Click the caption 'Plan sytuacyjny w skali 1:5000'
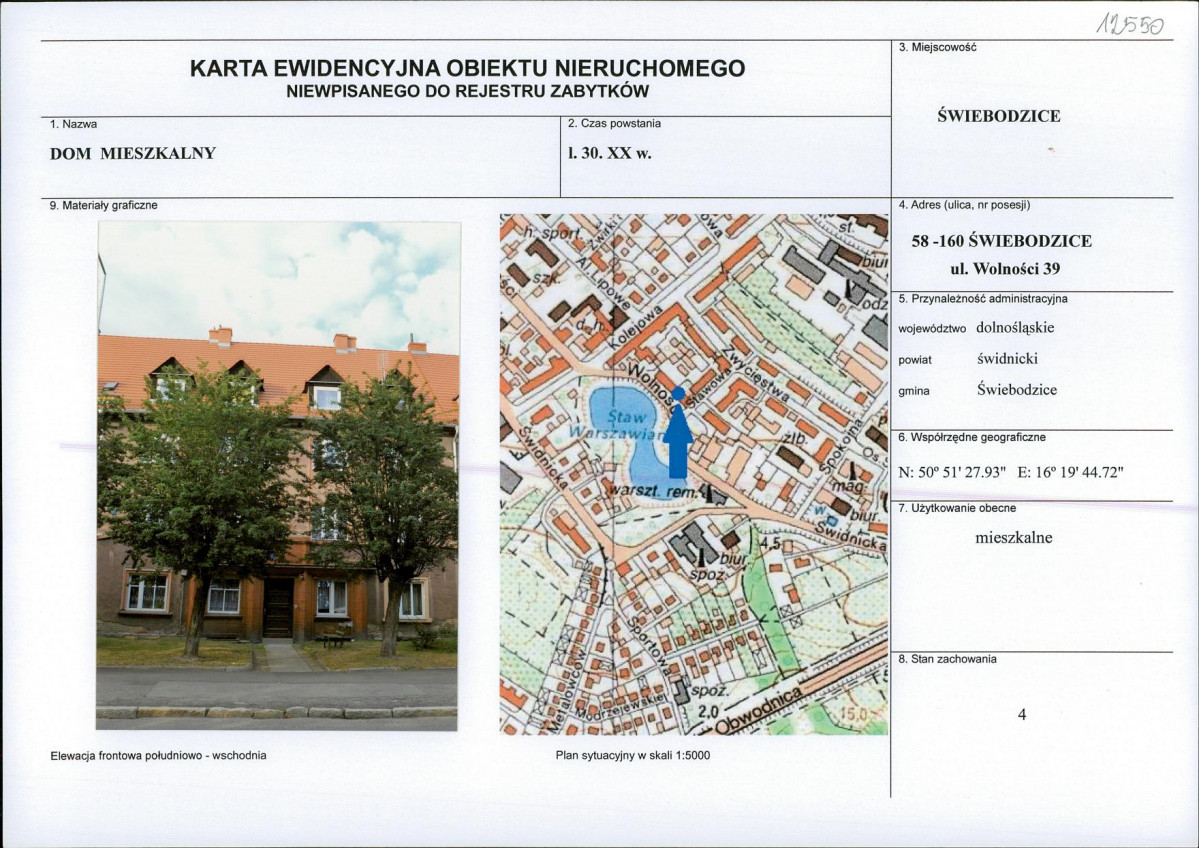This screenshot has height=848, width=1199. (632, 755)
